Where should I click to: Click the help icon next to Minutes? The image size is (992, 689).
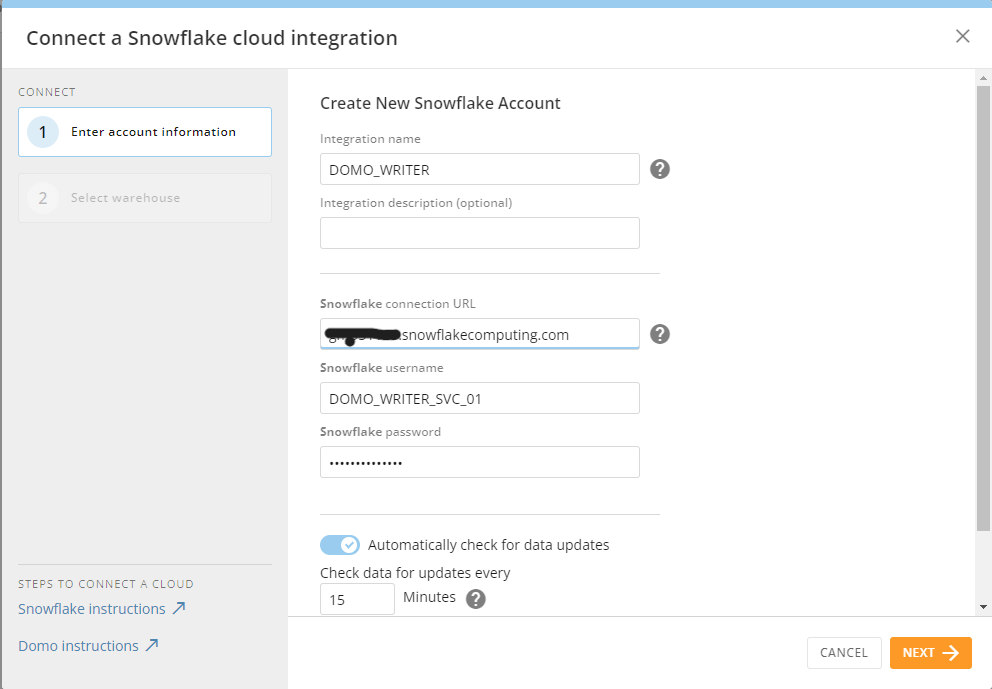(x=476, y=599)
